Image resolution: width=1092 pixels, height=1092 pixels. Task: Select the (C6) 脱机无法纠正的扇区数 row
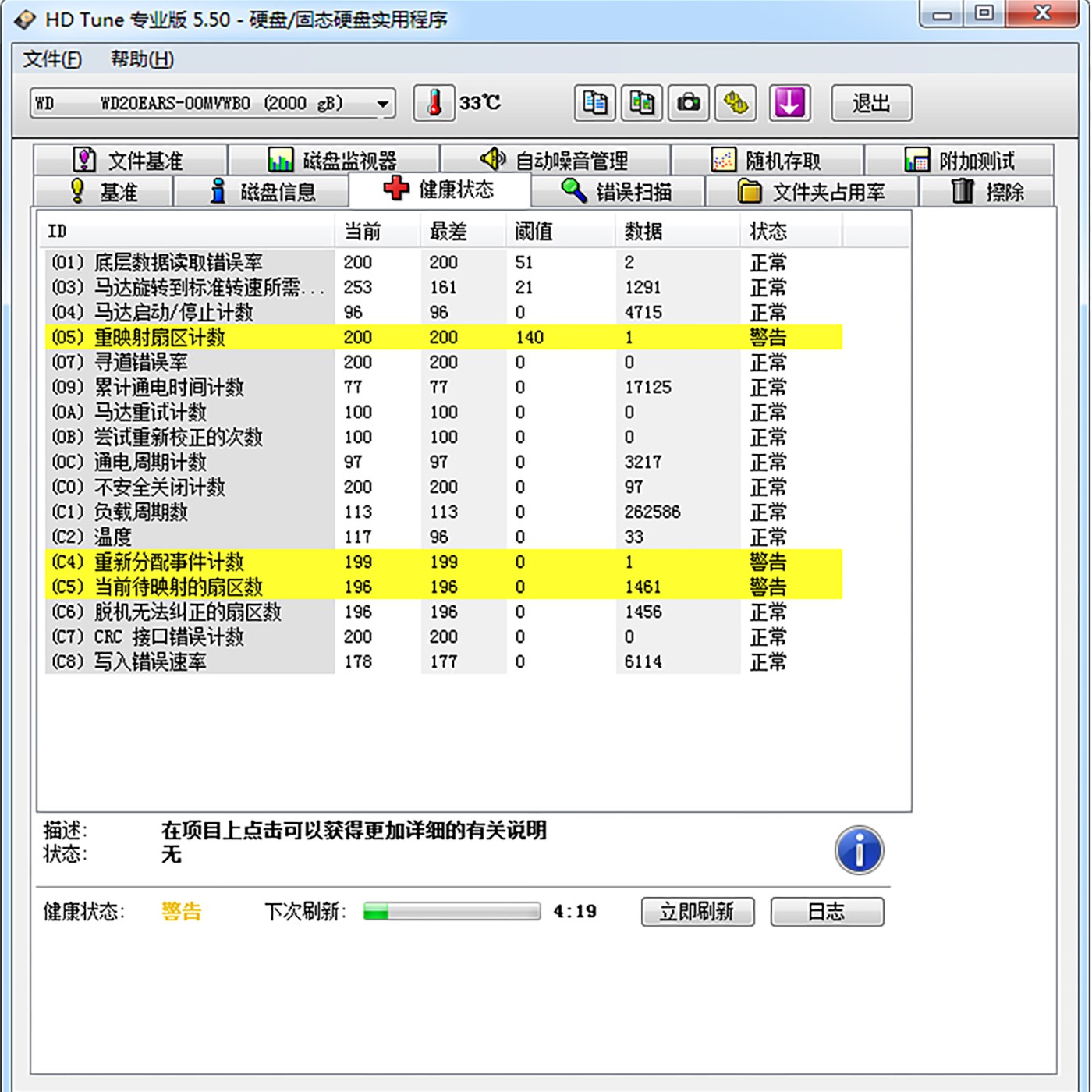pyautogui.click(x=444, y=612)
